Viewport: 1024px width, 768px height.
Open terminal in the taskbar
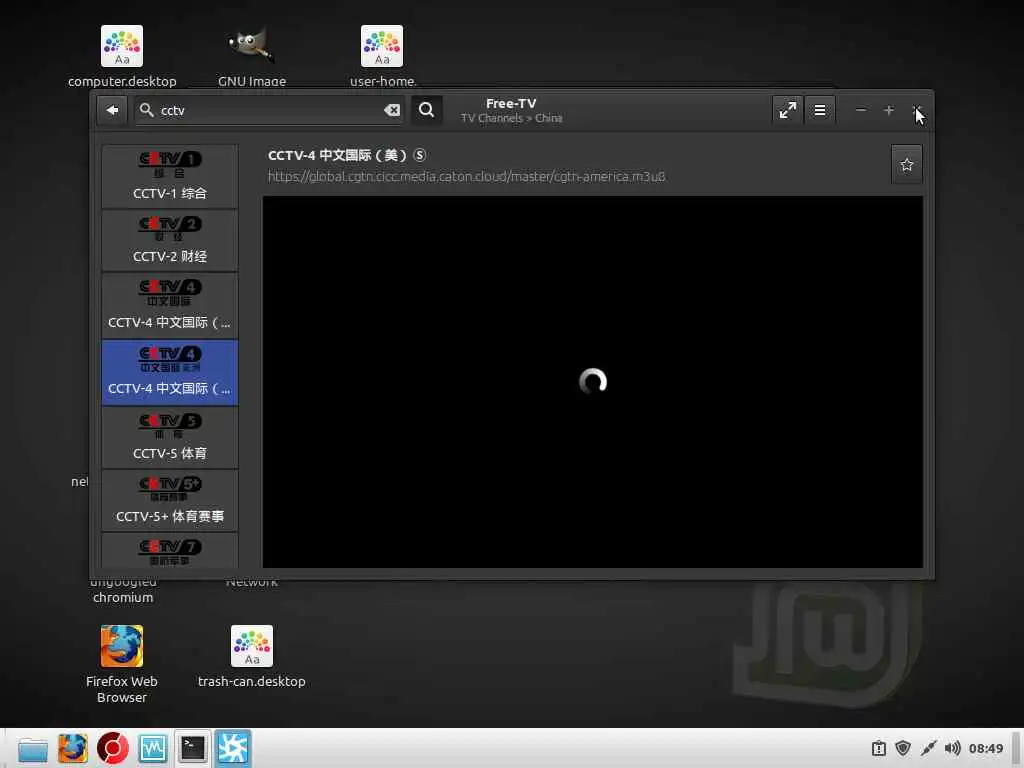click(x=193, y=748)
